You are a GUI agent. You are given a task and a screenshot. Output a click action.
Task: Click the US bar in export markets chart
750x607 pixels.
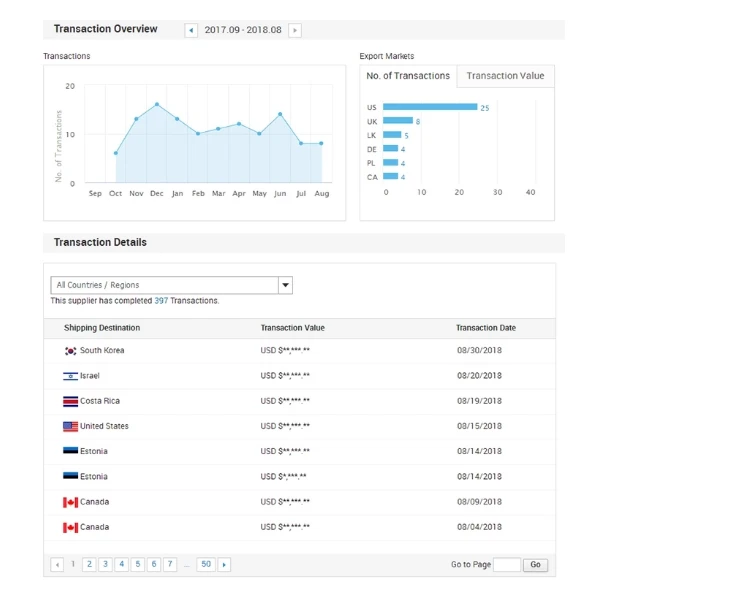click(x=429, y=107)
